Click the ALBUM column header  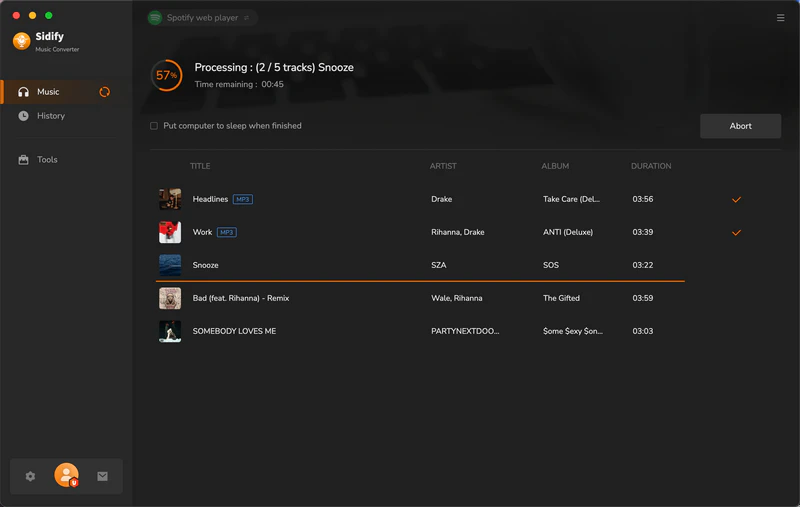coord(555,166)
